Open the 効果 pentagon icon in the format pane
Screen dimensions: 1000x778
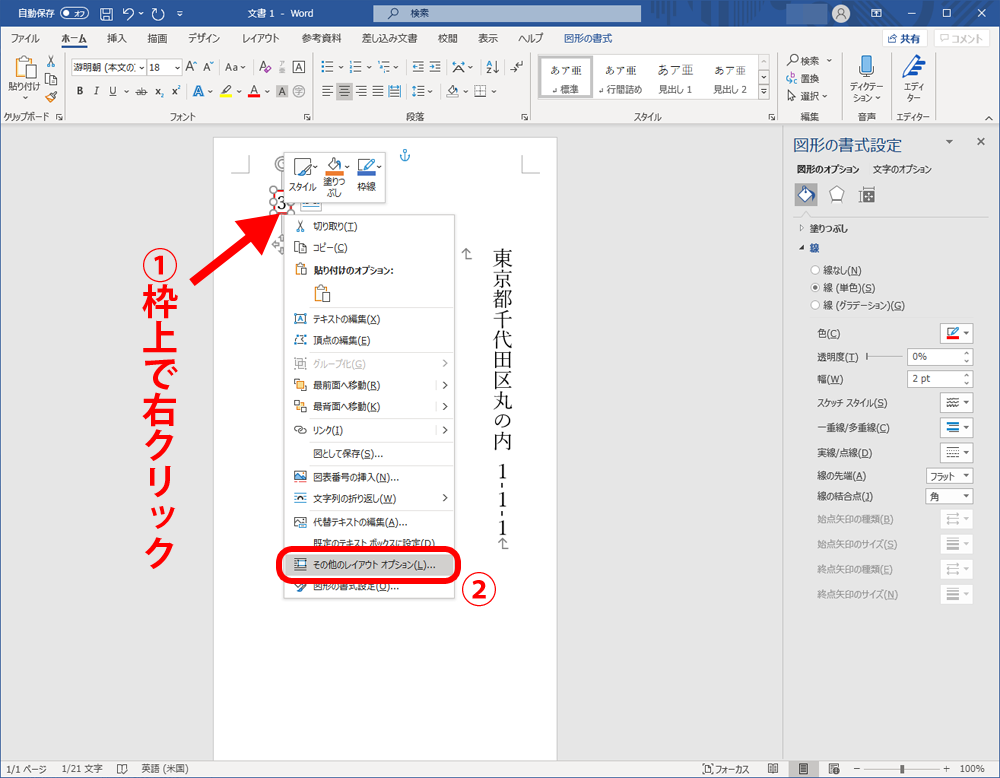pyautogui.click(x=836, y=194)
